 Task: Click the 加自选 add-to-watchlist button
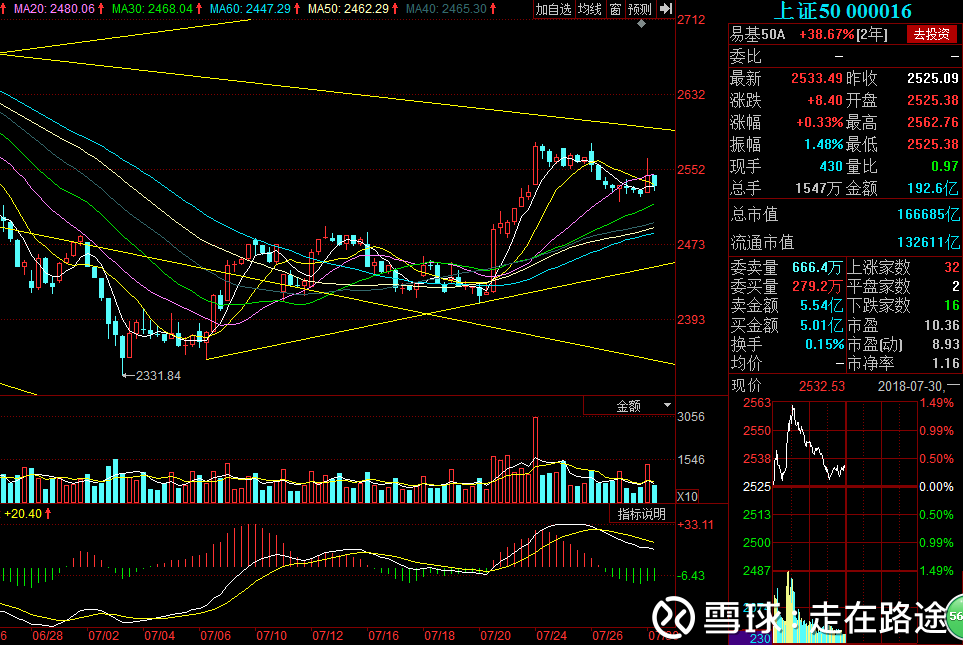553,9
